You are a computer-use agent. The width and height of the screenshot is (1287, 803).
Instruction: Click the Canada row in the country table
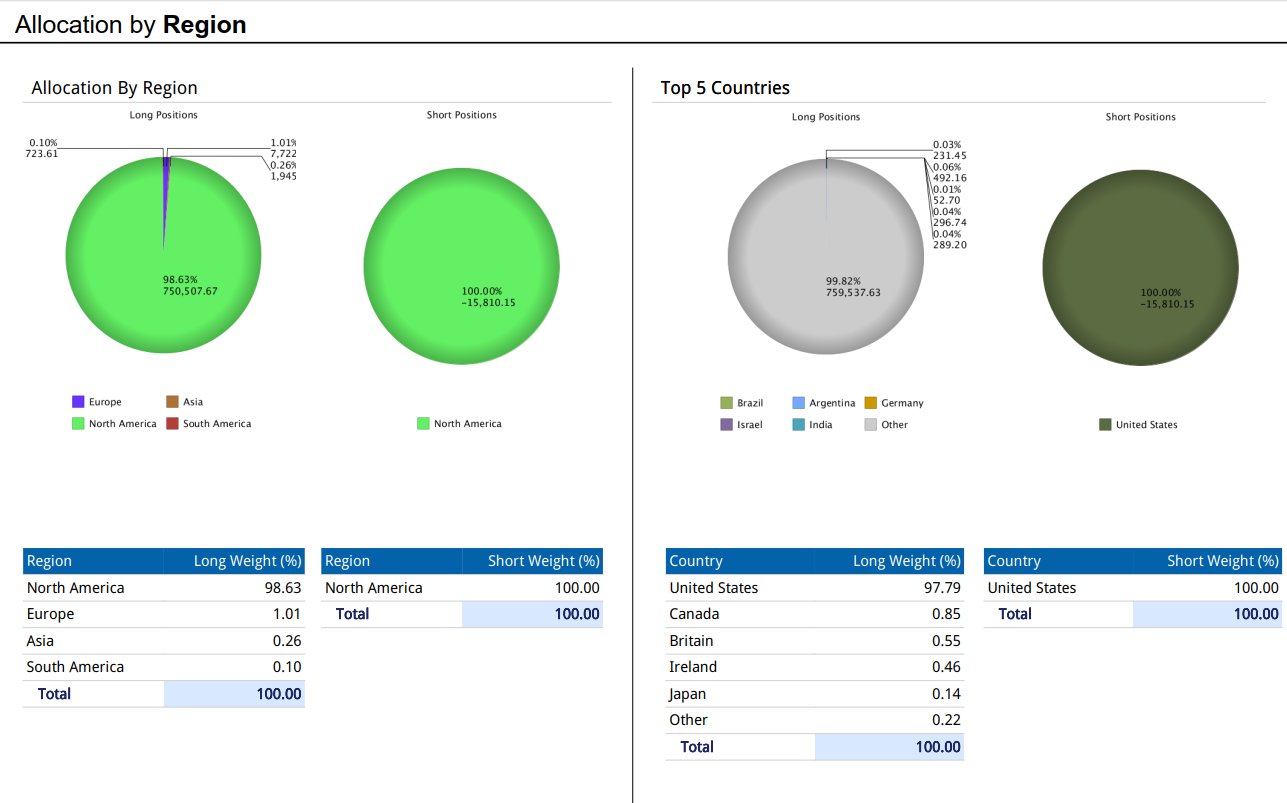tap(814, 614)
